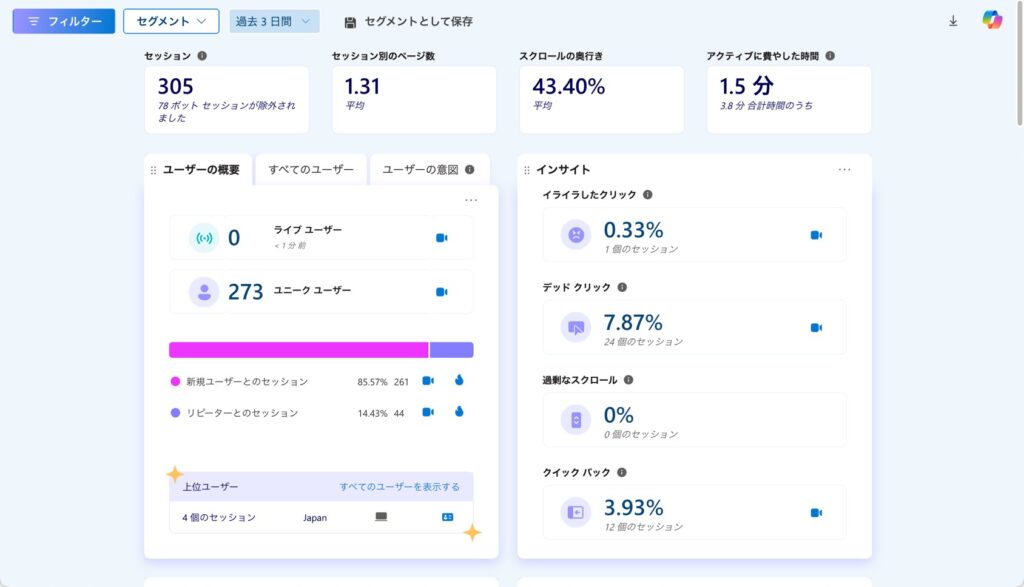This screenshot has height=587, width=1024.
Task: Click info icon next to セッション
Action: (203, 56)
